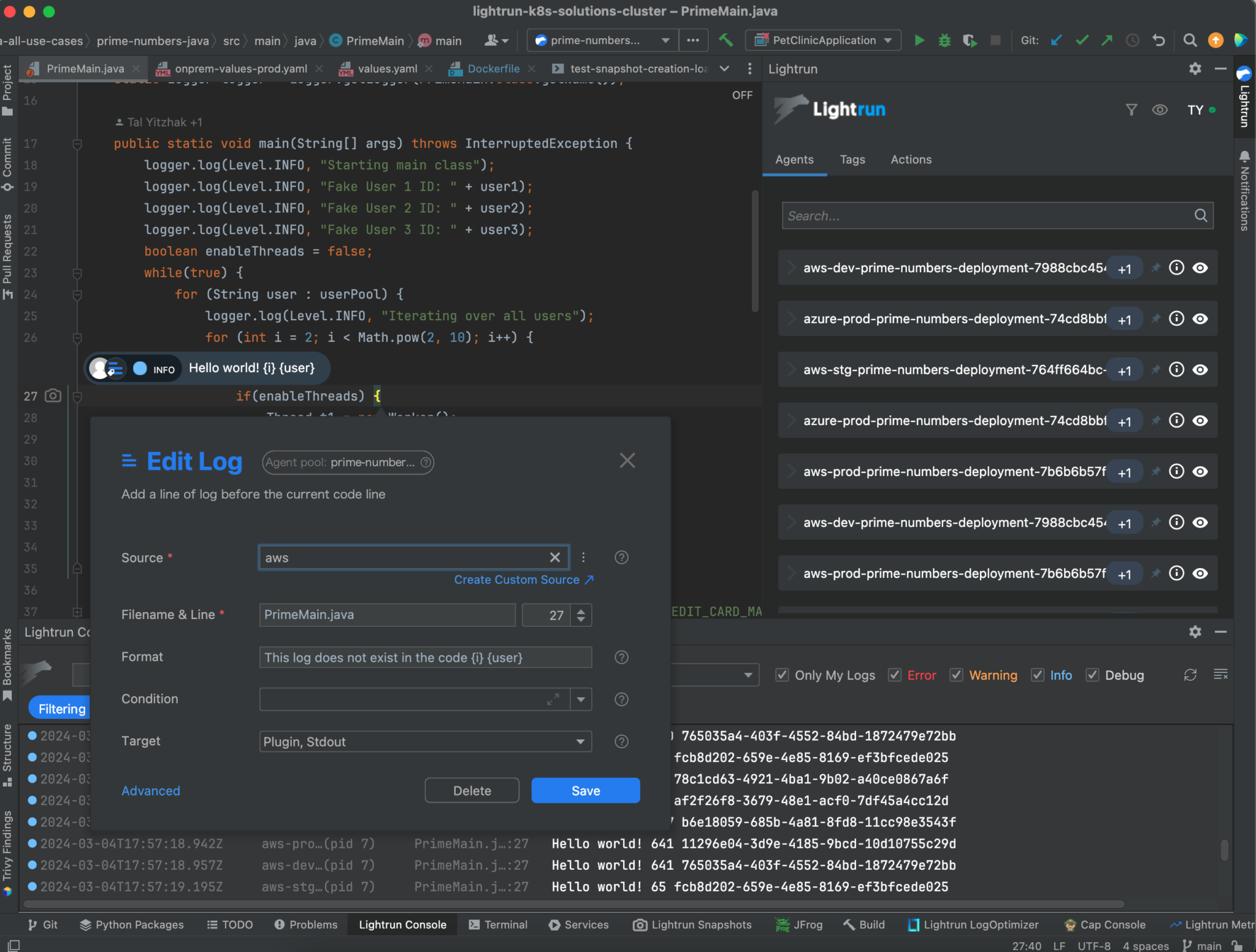Uncheck the Only My Logs checkbox
Image resolution: width=1256 pixels, height=952 pixels.
tap(781, 675)
